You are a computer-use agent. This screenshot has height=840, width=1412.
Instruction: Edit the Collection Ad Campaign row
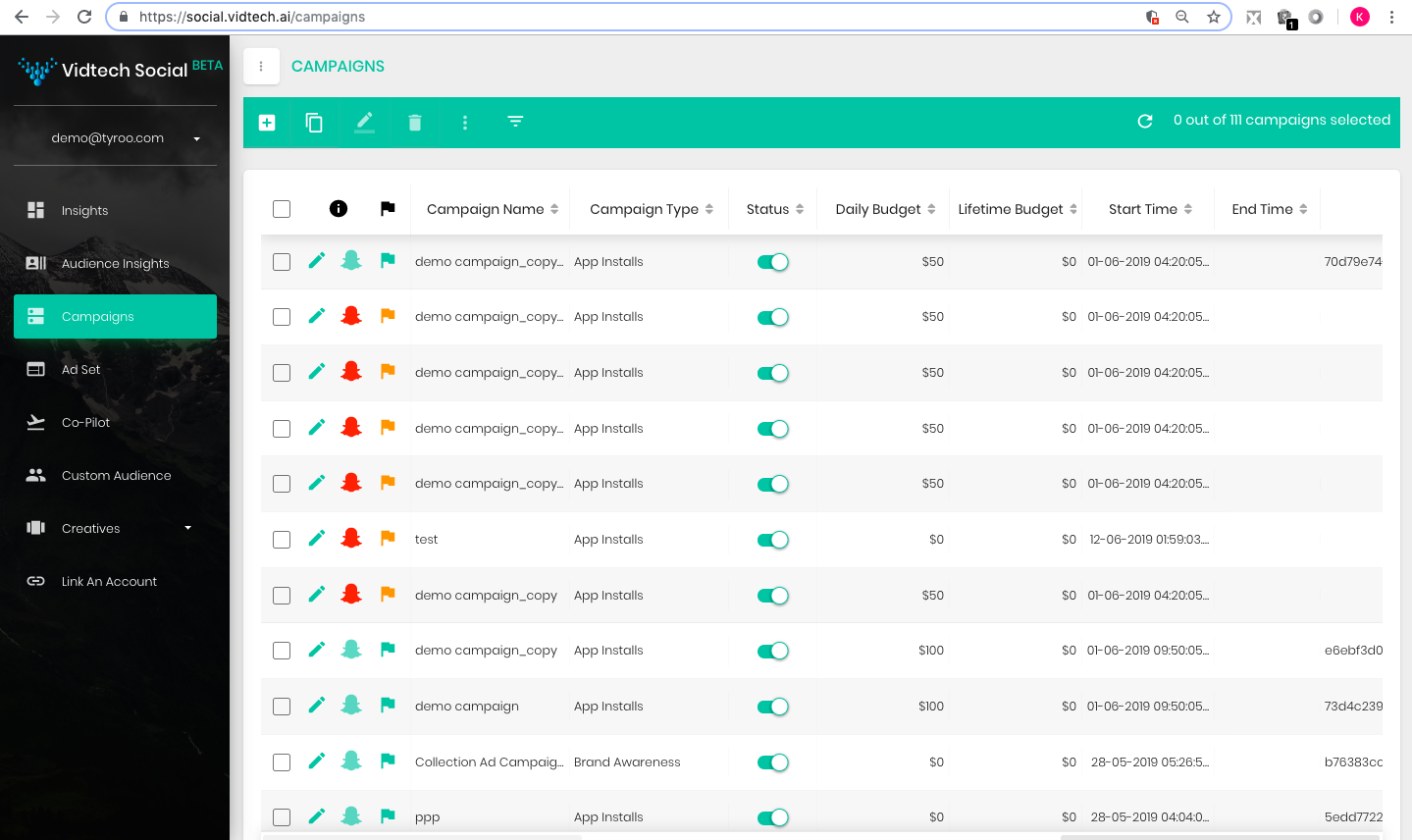317,761
